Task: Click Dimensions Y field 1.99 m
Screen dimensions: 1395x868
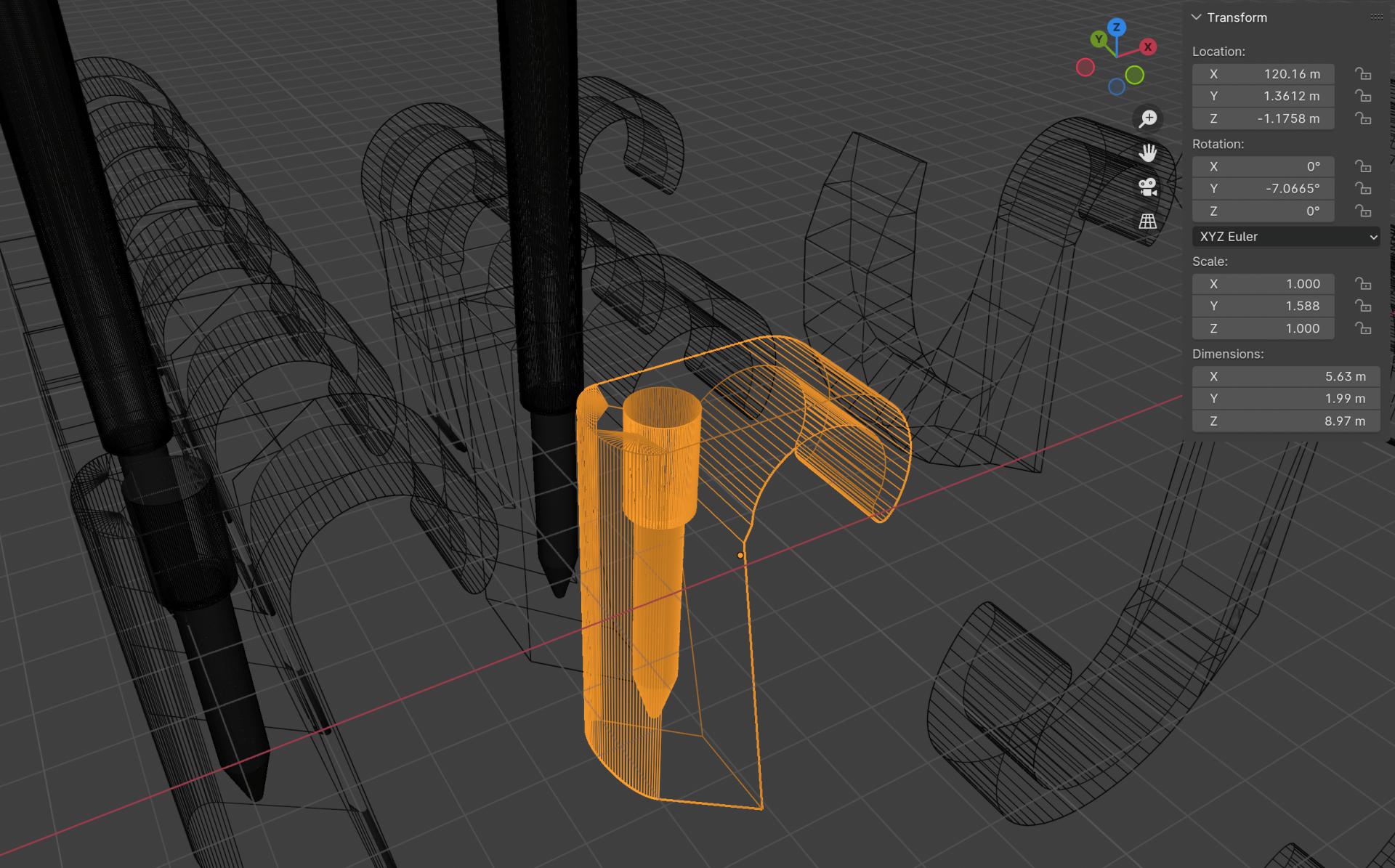Action: pyautogui.click(x=1286, y=399)
